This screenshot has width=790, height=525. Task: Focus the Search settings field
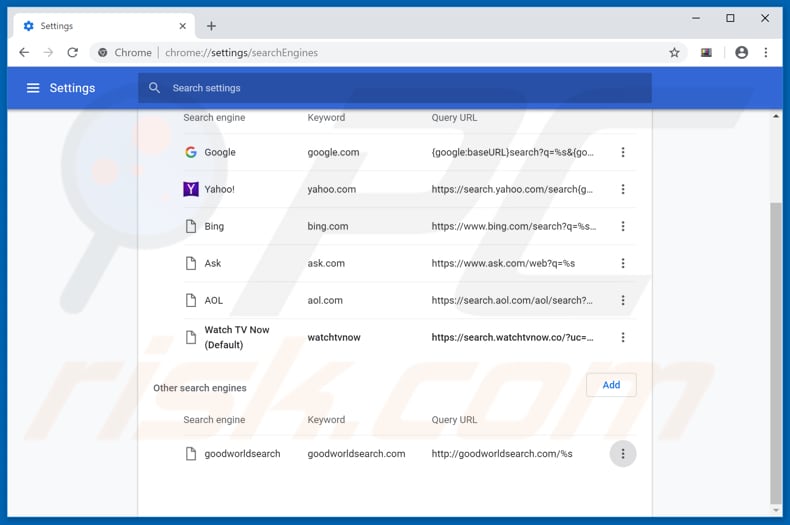(394, 88)
